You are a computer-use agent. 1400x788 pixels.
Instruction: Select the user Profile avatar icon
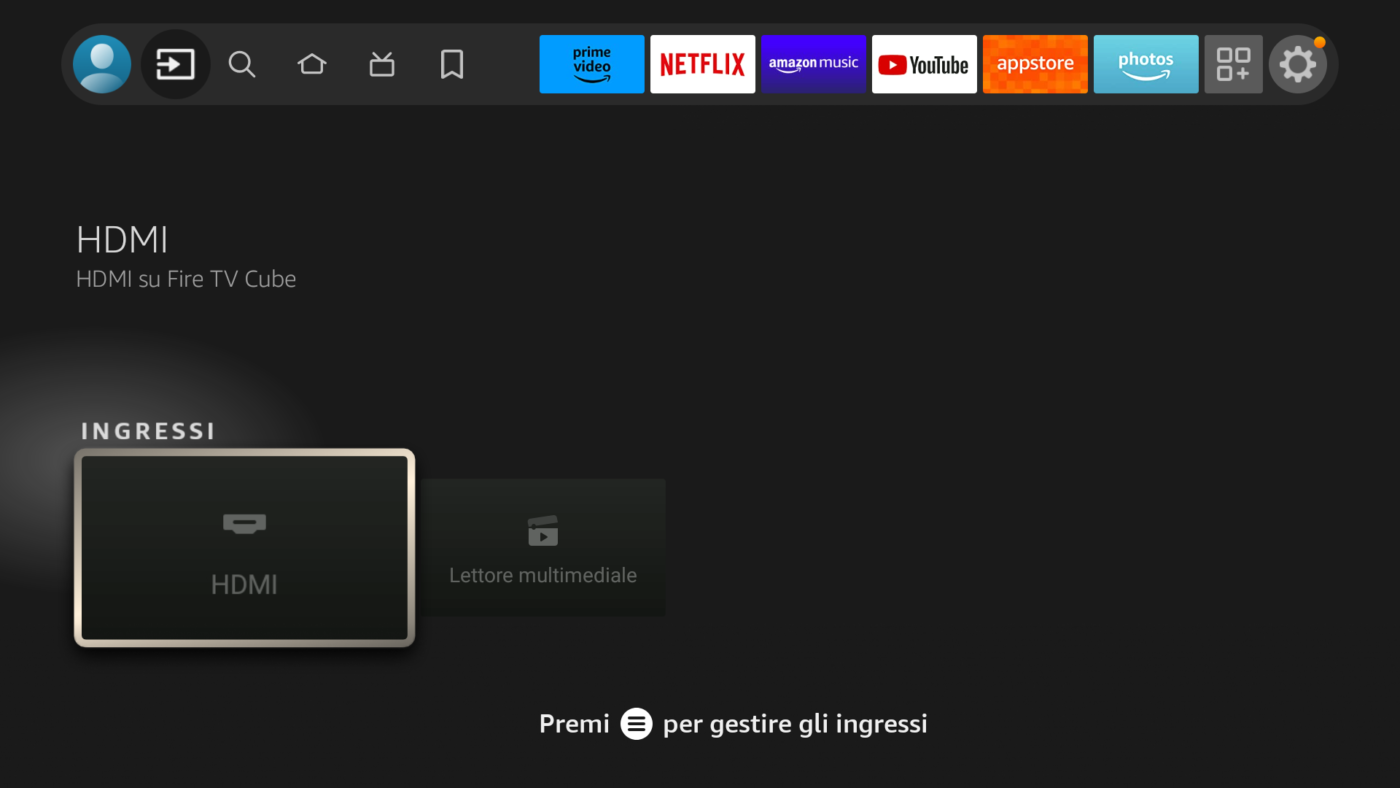pos(101,64)
